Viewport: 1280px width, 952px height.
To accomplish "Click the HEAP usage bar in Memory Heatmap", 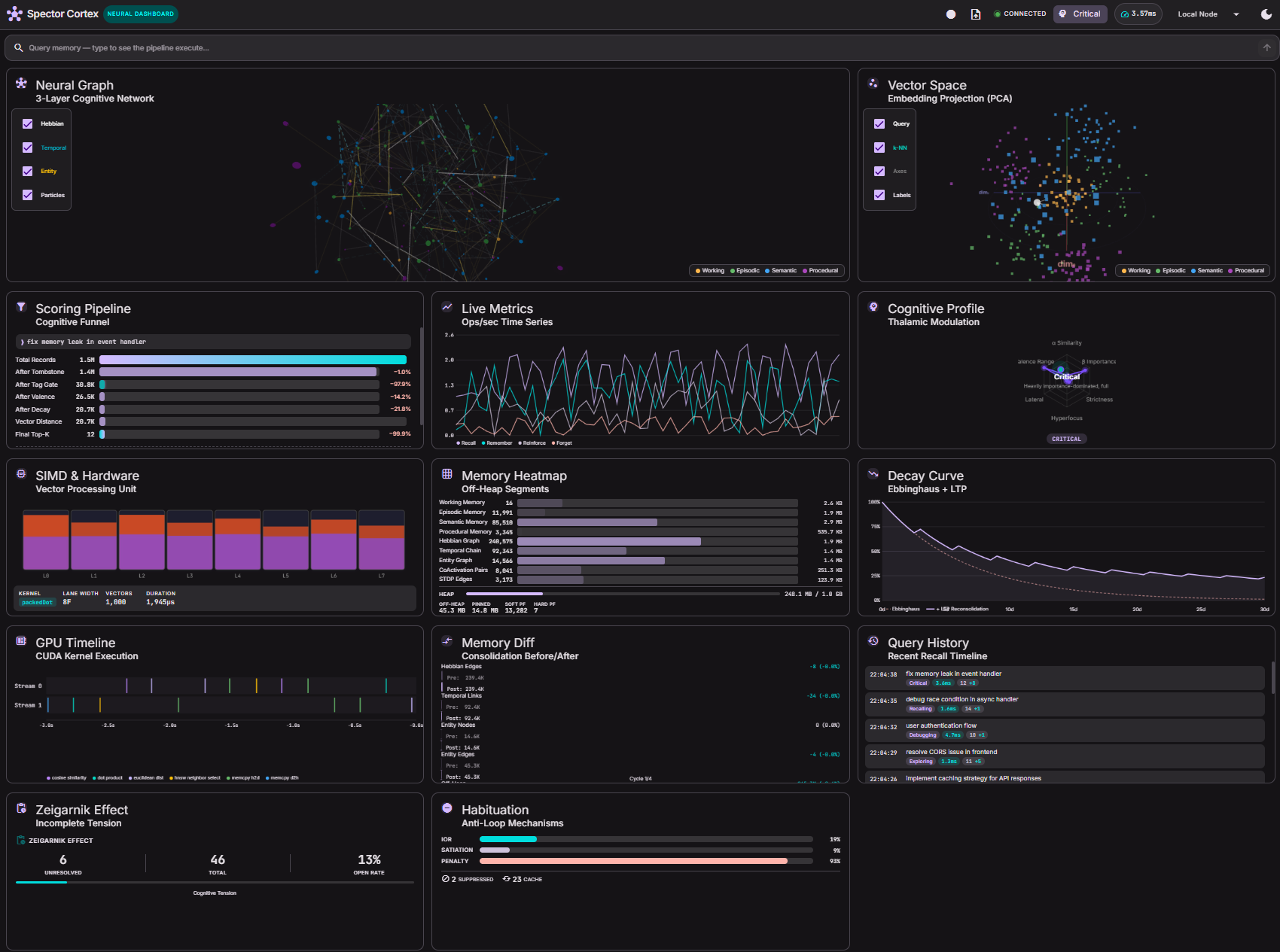I will coord(623,594).
